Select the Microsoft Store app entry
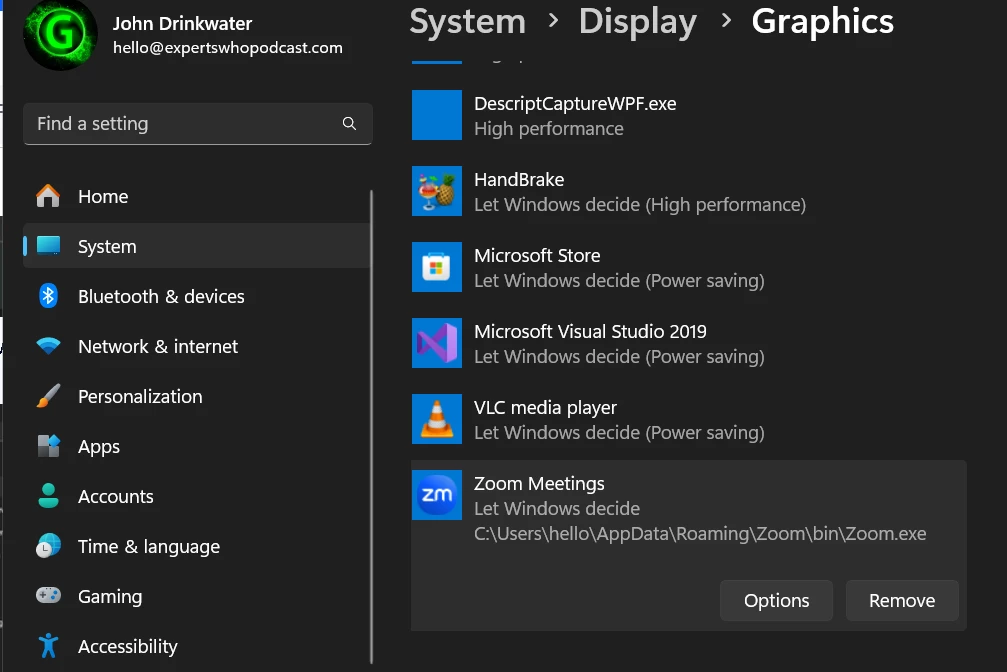This screenshot has height=672, width=1007. 688,267
